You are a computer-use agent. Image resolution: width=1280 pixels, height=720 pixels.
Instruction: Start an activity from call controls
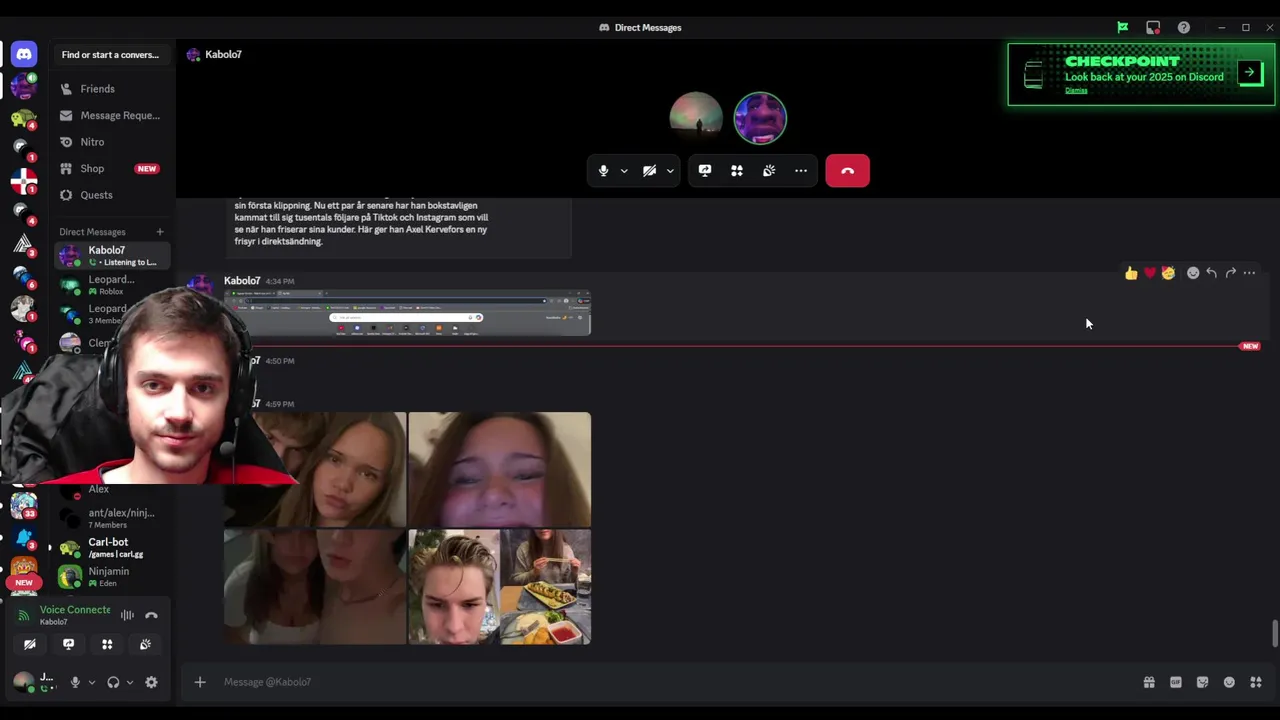737,171
